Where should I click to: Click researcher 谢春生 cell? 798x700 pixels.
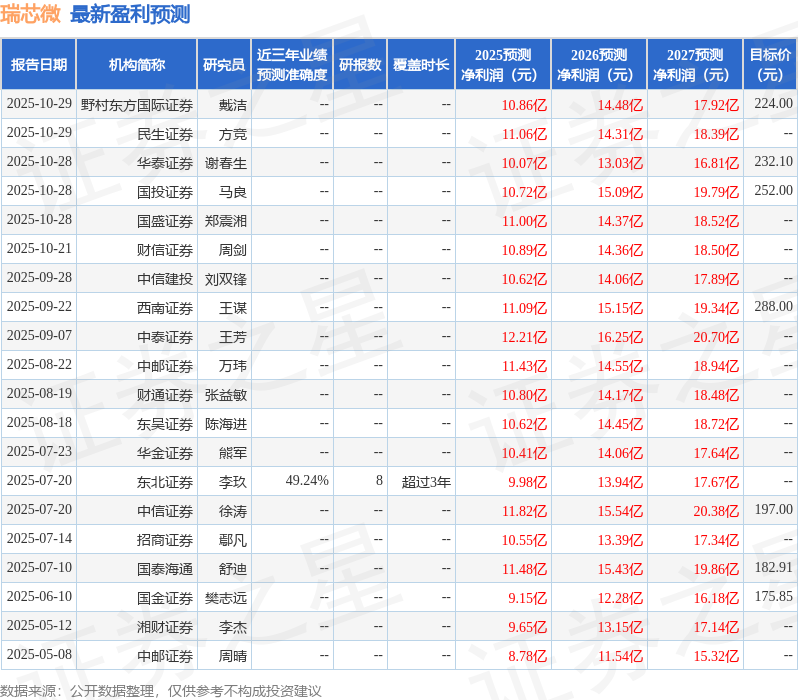225,163
